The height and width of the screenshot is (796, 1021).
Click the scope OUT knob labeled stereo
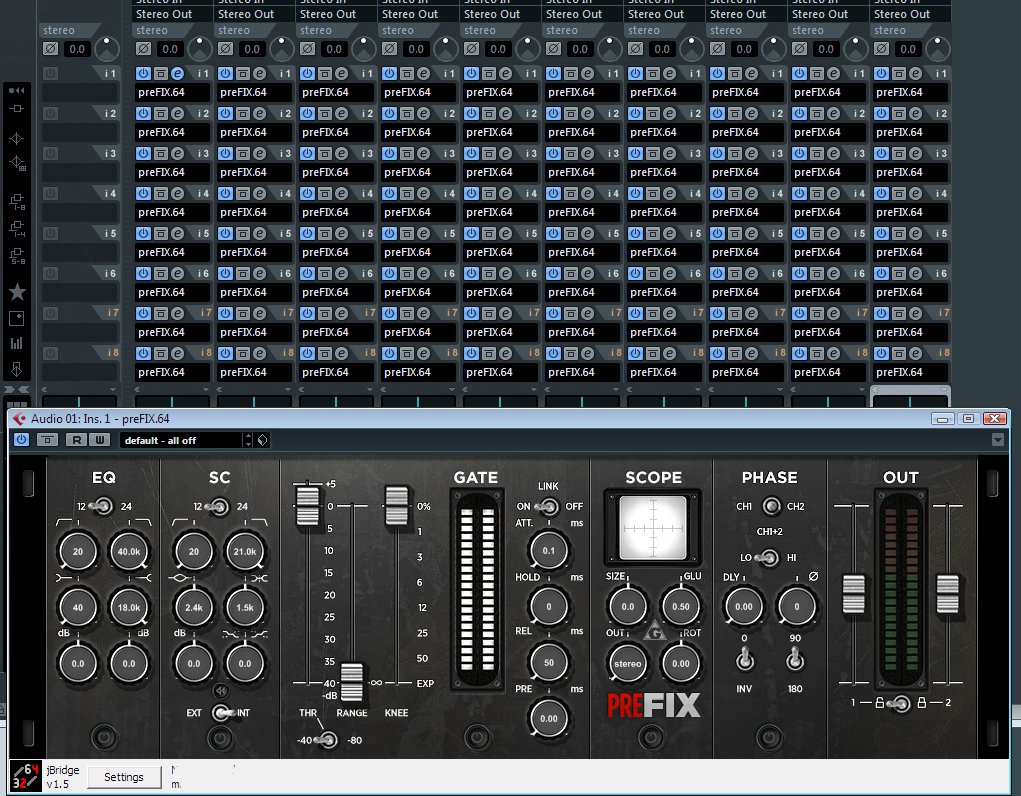coord(628,664)
